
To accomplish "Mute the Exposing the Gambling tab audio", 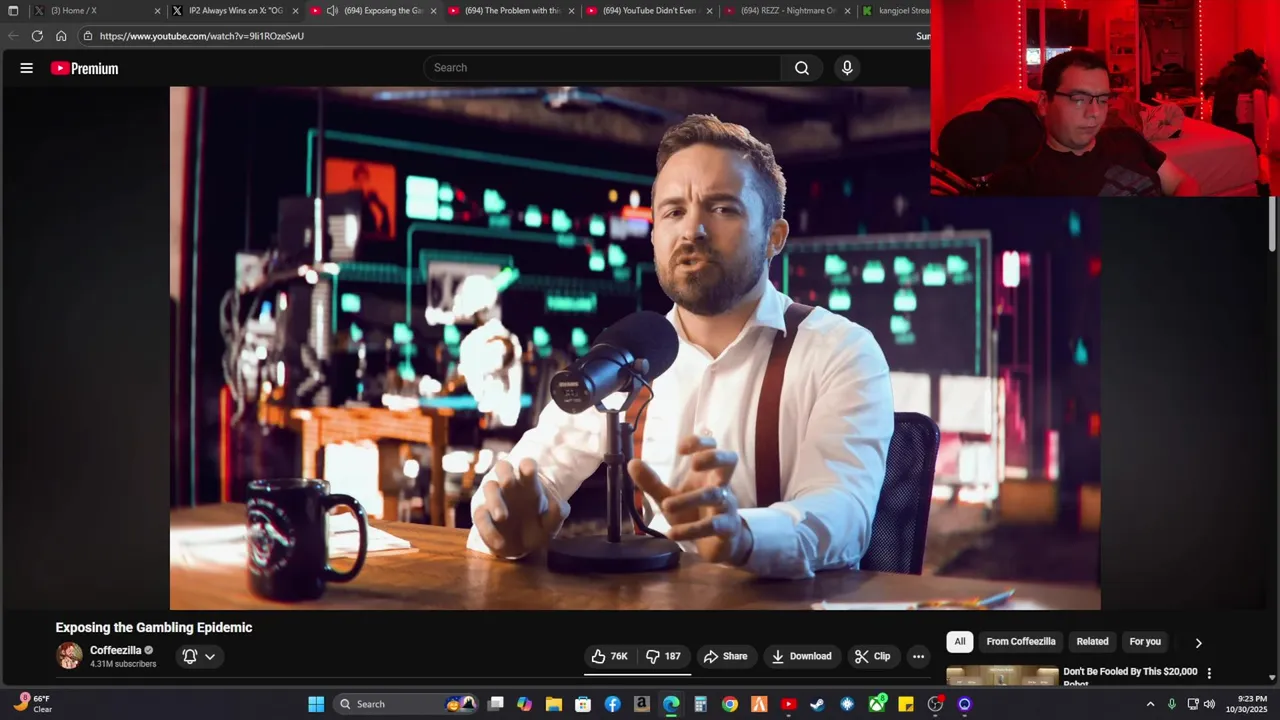I will coord(332,11).
